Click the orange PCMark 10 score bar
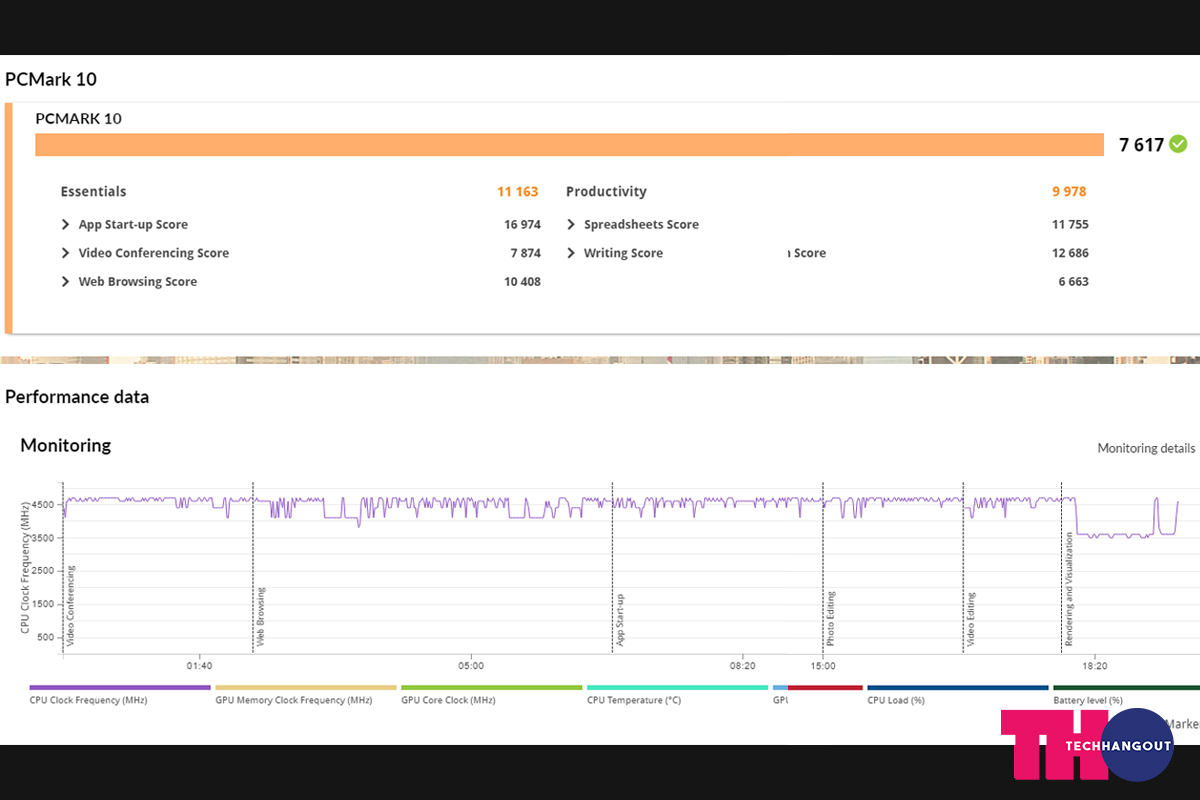 tap(569, 145)
